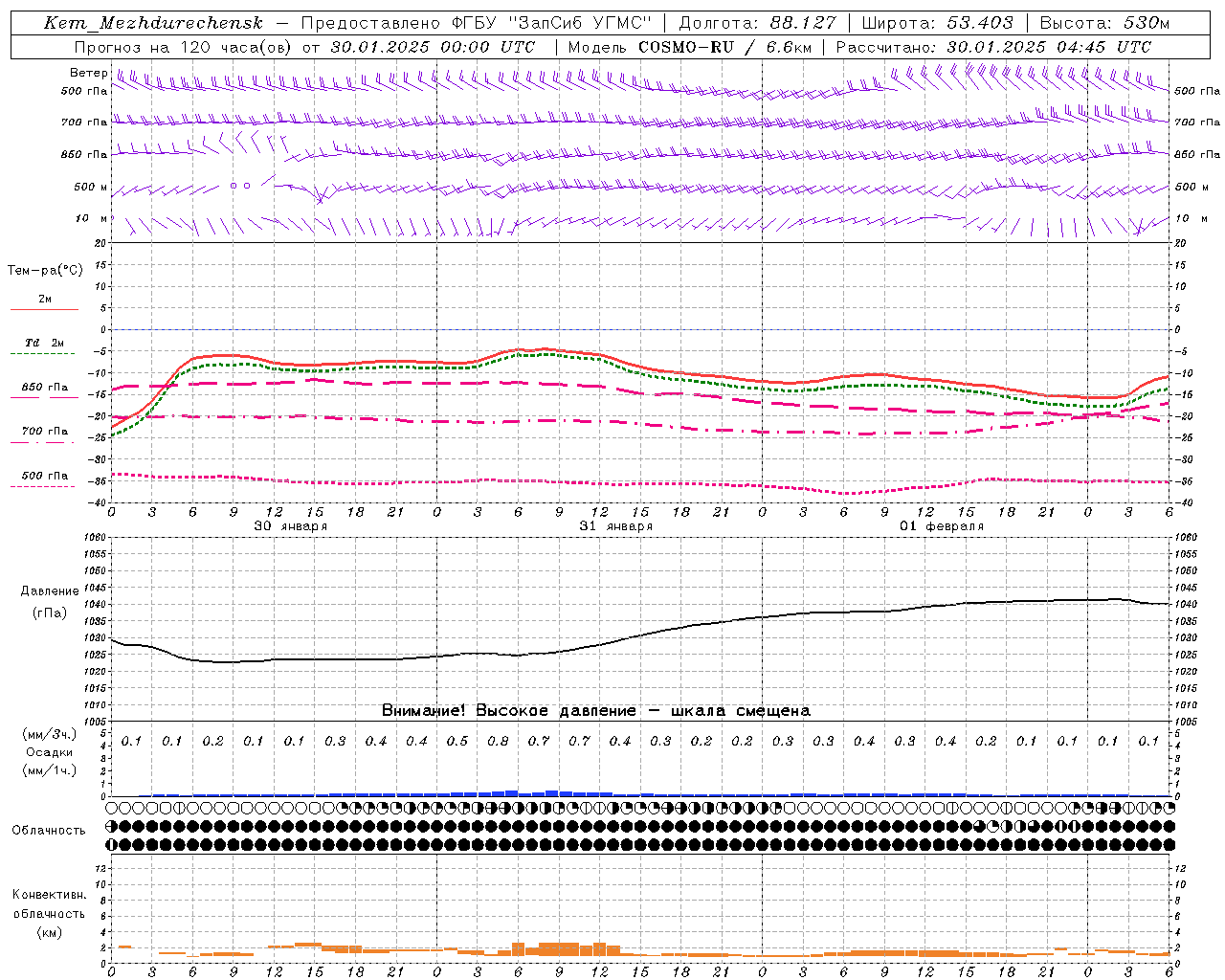Image resolution: width=1225 pixels, height=980 pixels.
Task: Click the 'Модель COSMO-RU / 6.6км' text
Action: click(x=689, y=47)
